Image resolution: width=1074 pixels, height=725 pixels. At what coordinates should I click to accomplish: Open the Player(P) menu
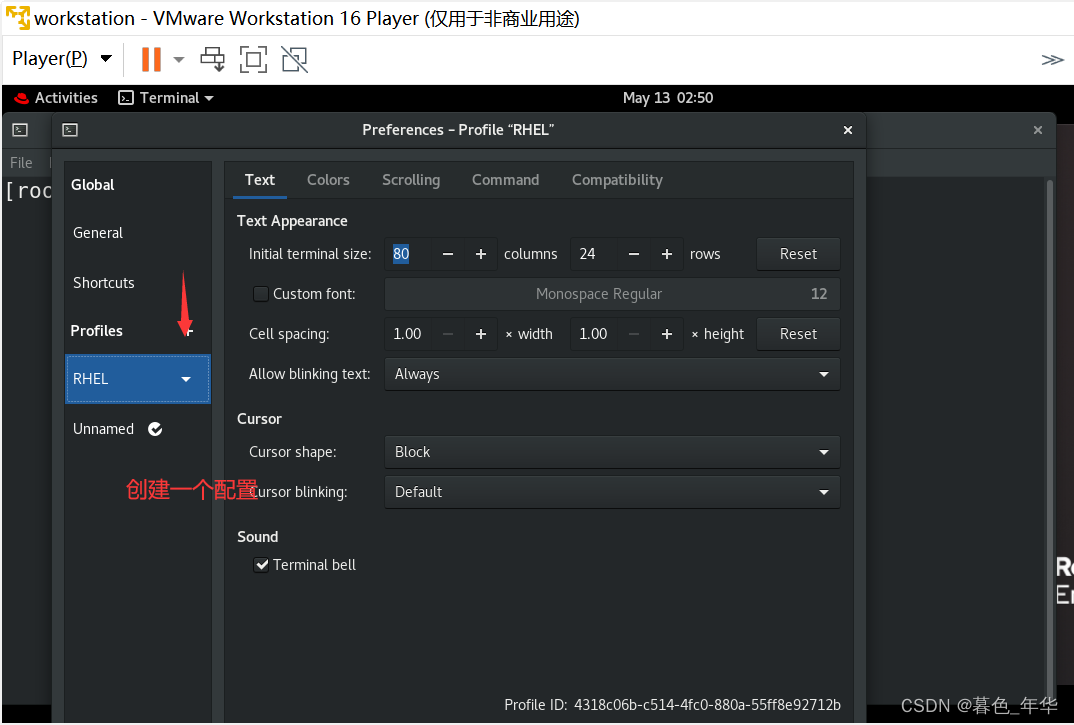tap(62, 58)
